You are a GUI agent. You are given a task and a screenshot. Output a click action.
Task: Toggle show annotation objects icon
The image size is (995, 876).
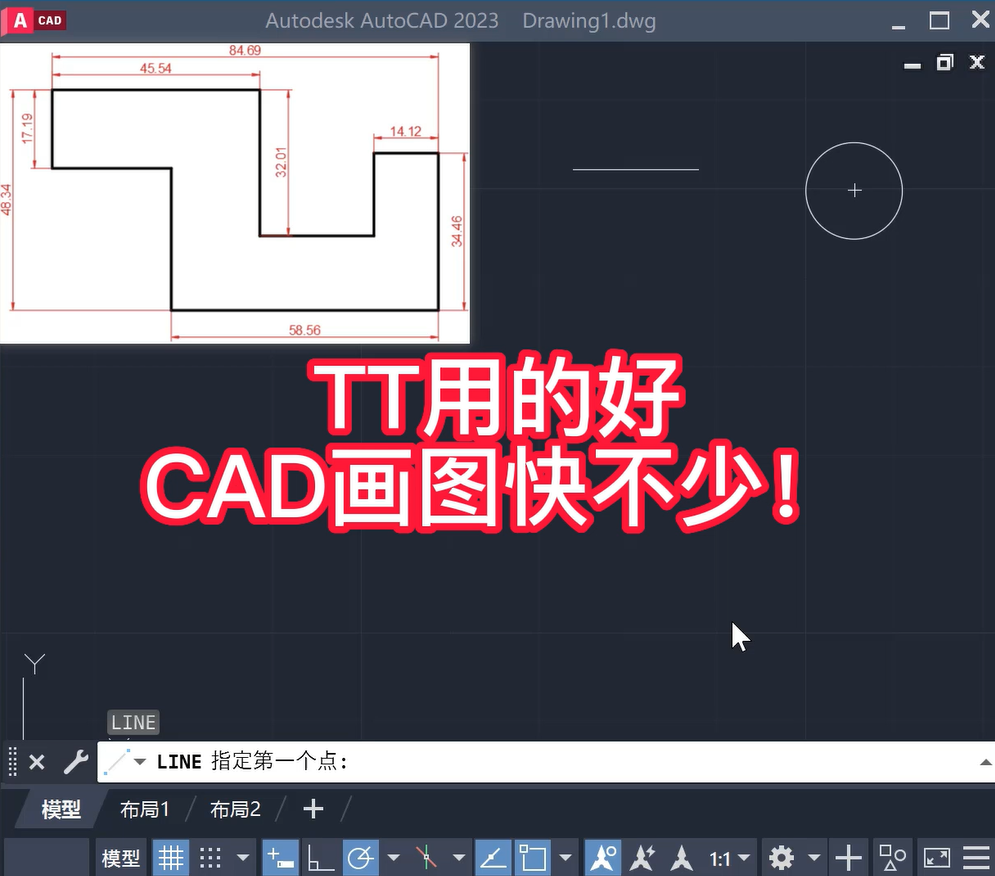coord(603,858)
